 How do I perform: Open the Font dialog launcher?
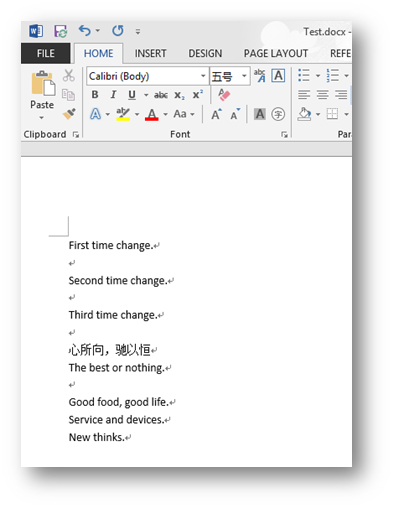click(x=284, y=135)
